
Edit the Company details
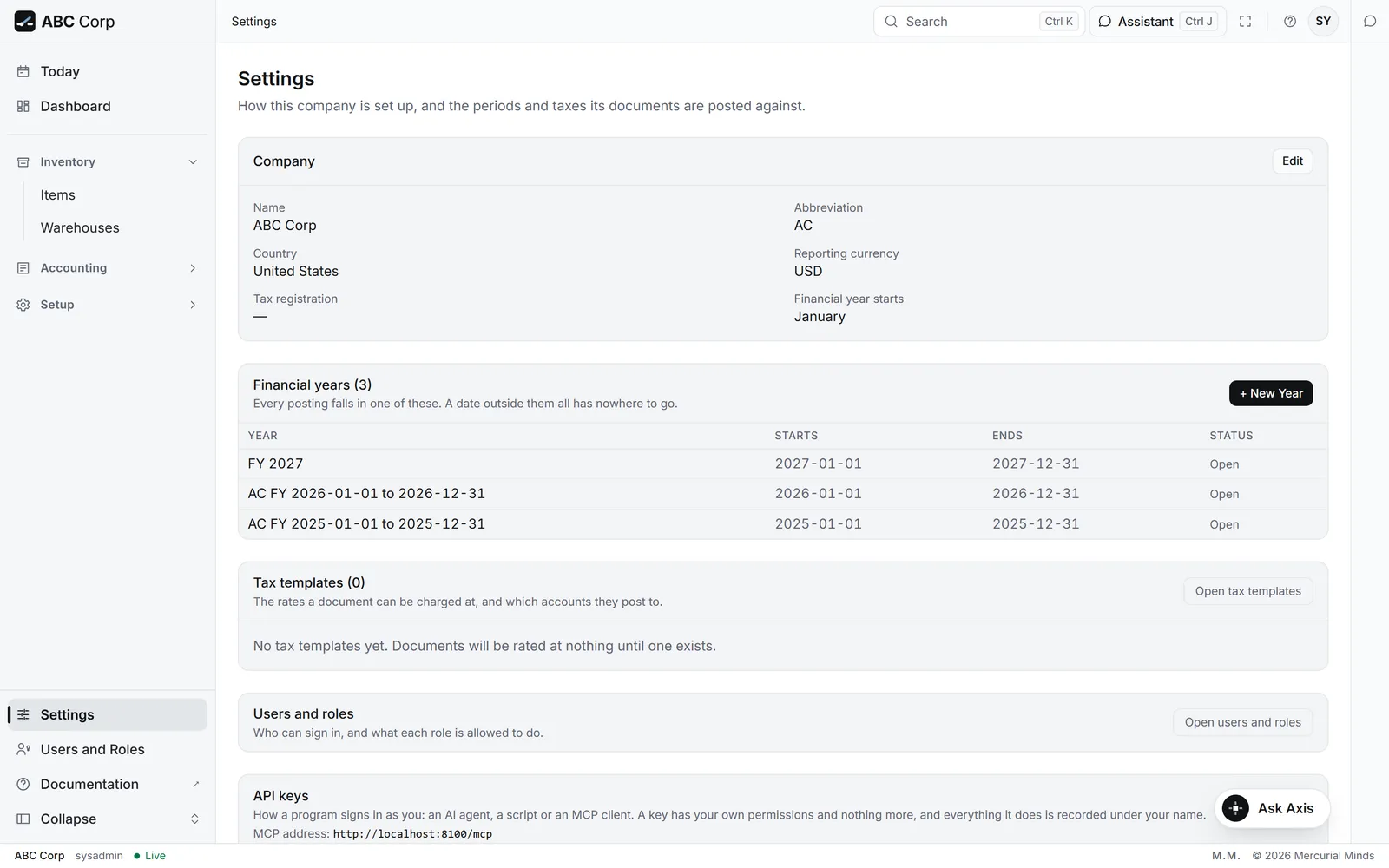click(1293, 161)
